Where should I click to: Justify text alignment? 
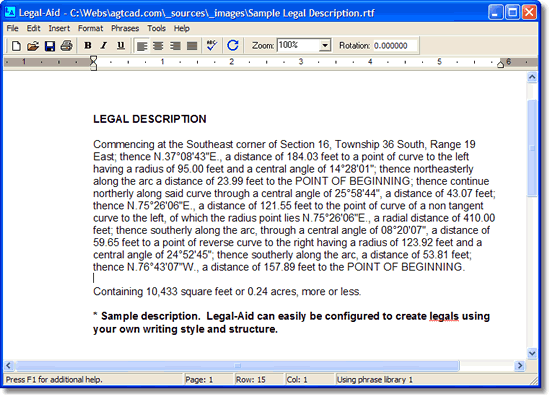click(x=192, y=46)
